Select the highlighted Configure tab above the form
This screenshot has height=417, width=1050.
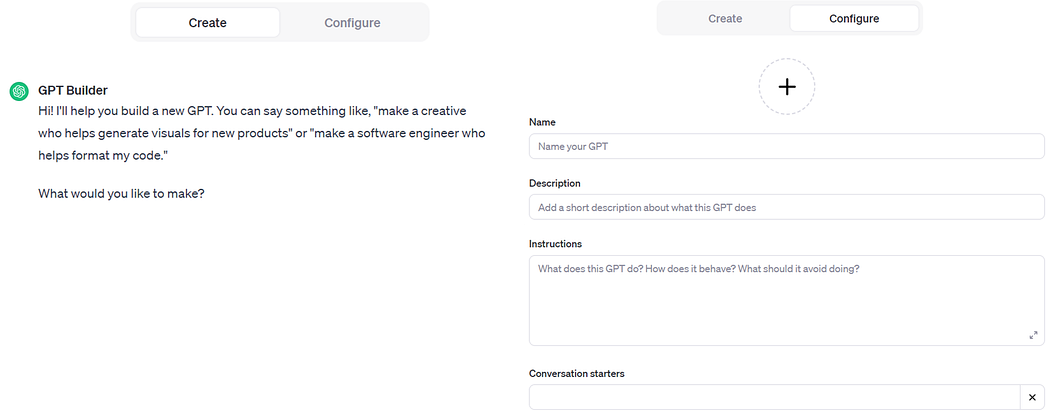[854, 18]
